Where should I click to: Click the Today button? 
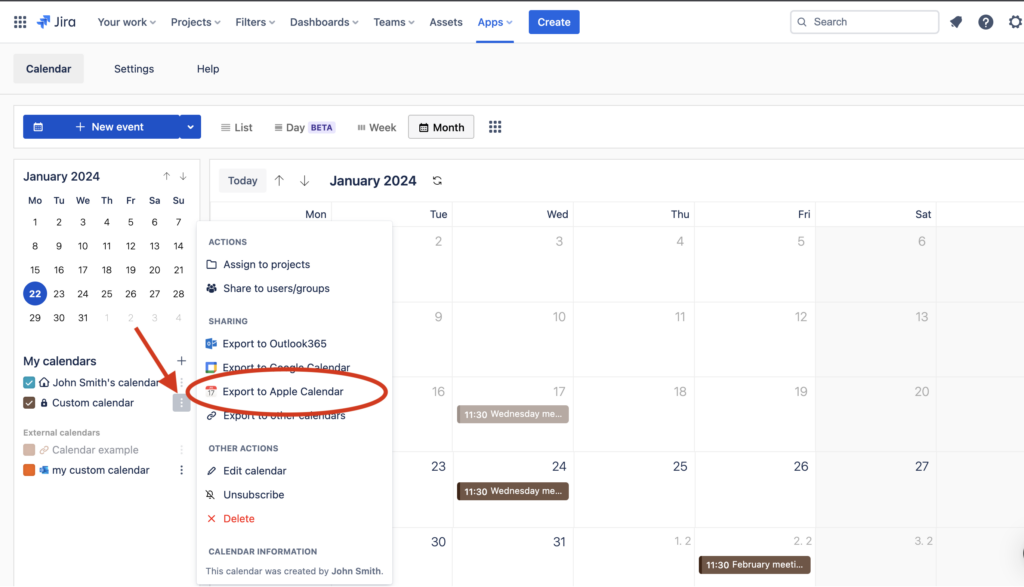tap(243, 181)
